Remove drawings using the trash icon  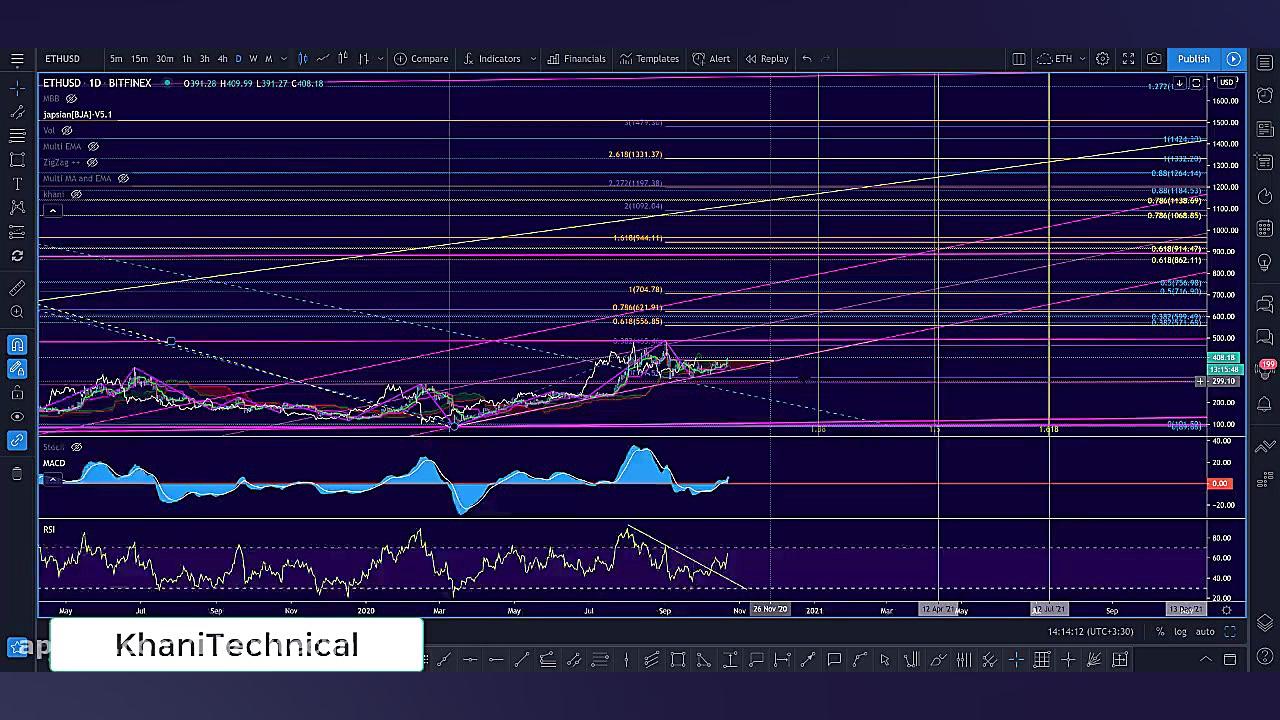[17, 474]
